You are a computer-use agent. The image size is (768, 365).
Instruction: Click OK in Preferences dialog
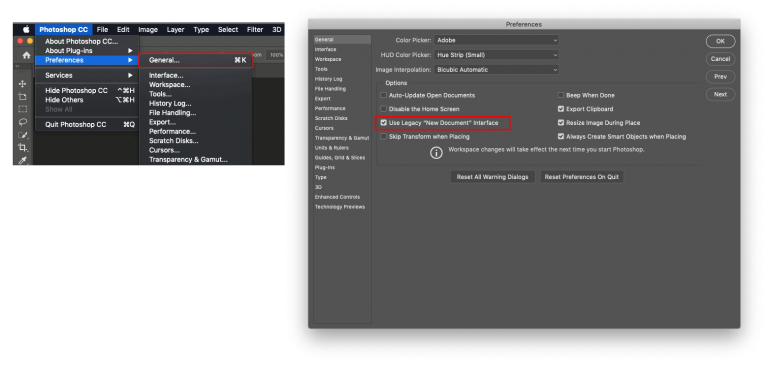point(720,41)
